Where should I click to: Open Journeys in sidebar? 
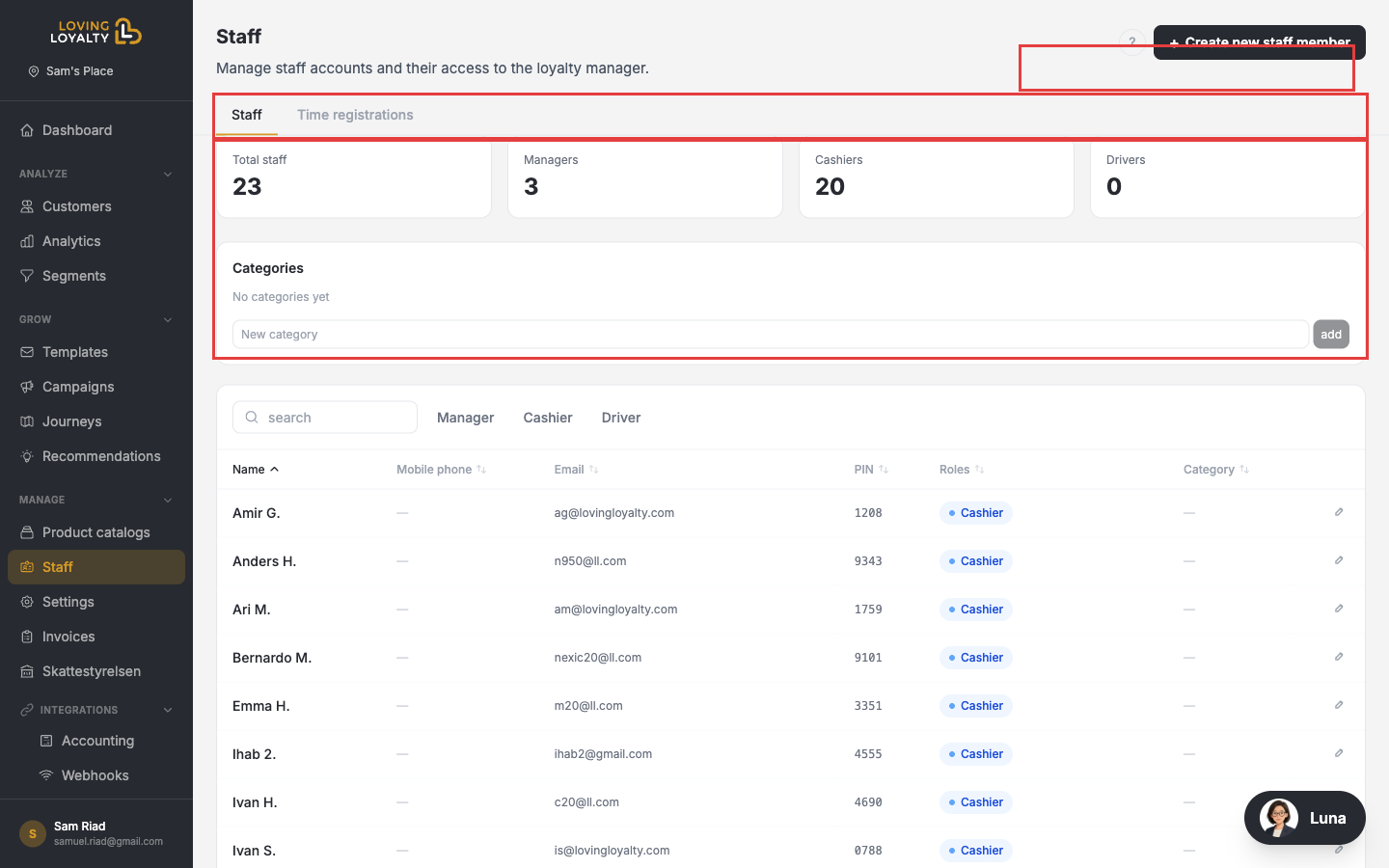(96, 421)
